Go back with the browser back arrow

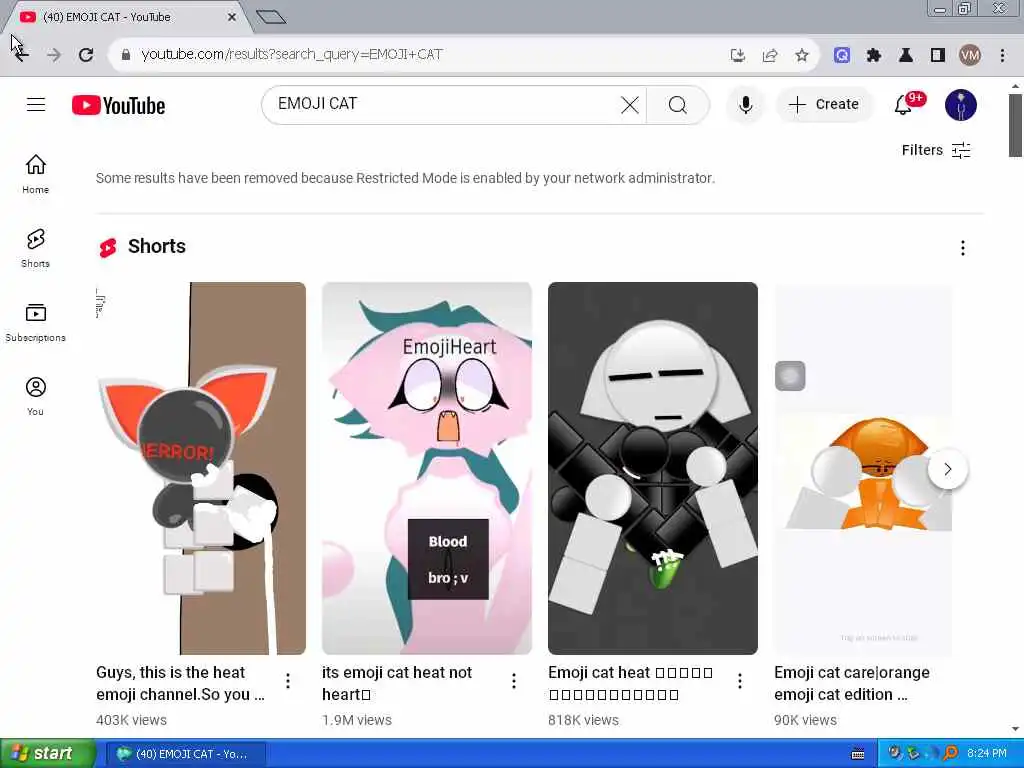pyautogui.click(x=22, y=55)
